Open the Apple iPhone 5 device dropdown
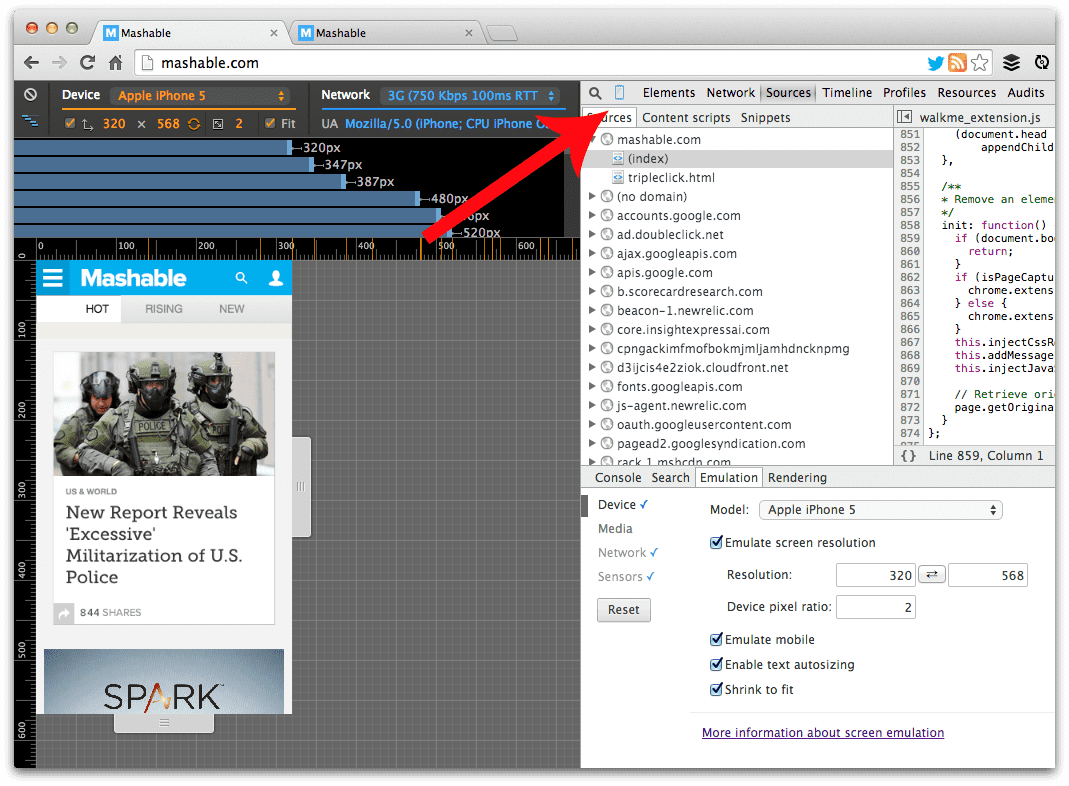The image size is (1069, 786). [200, 95]
